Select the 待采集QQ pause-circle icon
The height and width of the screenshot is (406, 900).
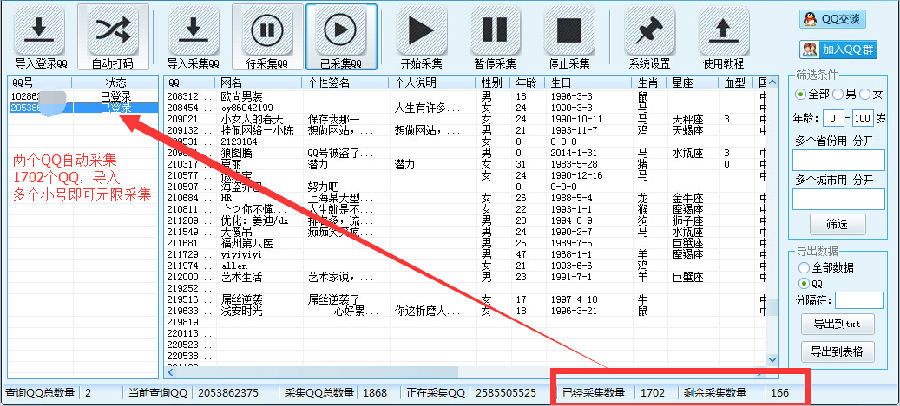[267, 31]
